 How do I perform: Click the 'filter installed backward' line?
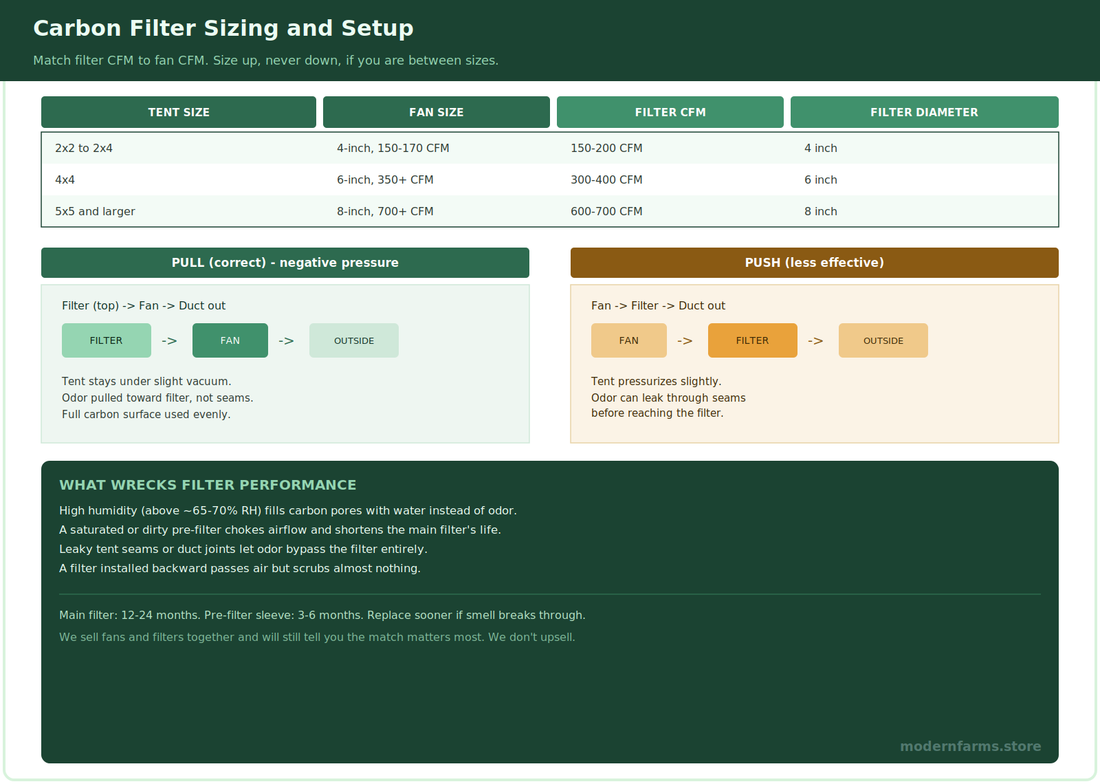[x=240, y=568]
